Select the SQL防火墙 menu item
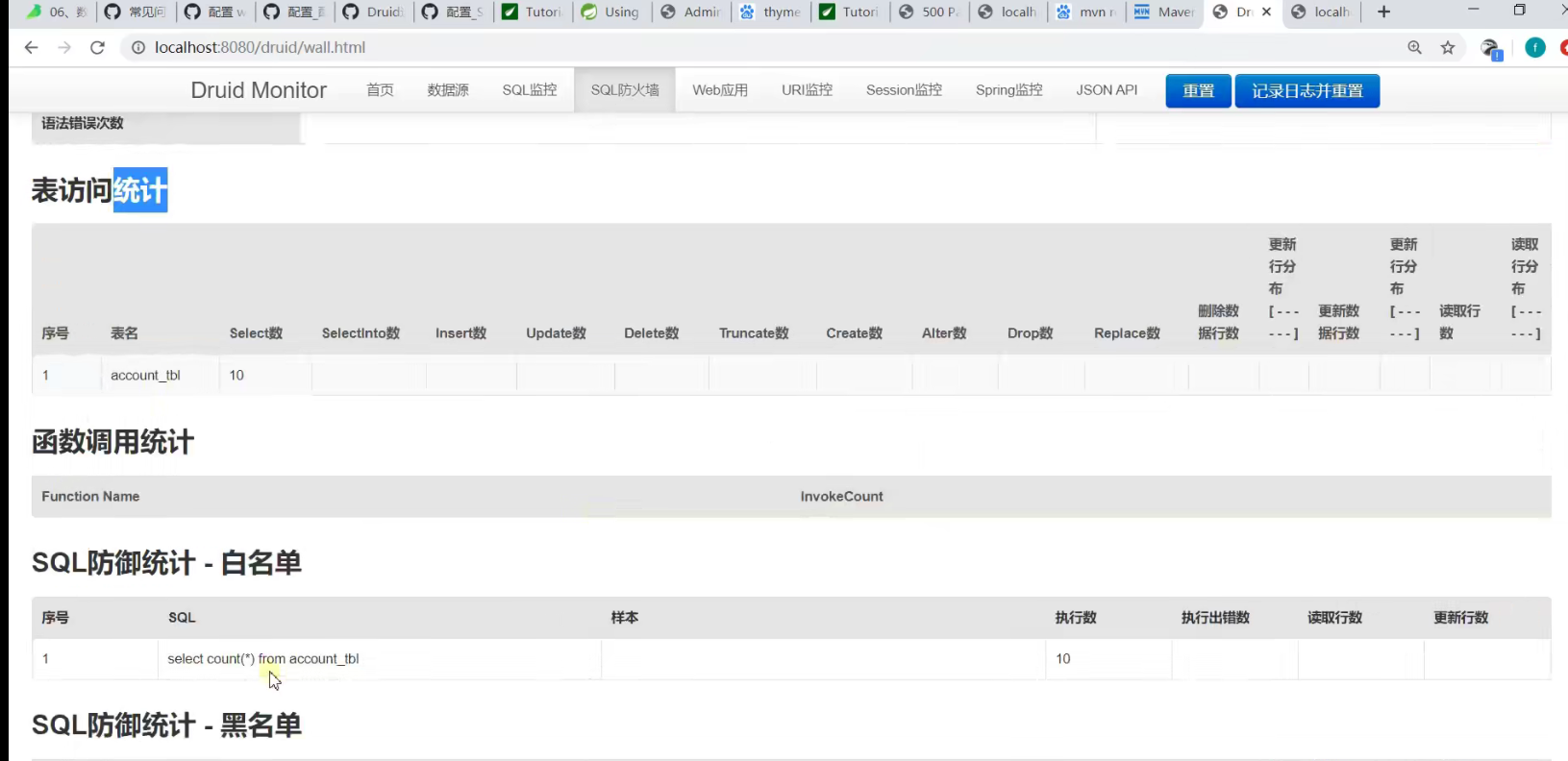This screenshot has width=1568, height=761. (x=625, y=90)
